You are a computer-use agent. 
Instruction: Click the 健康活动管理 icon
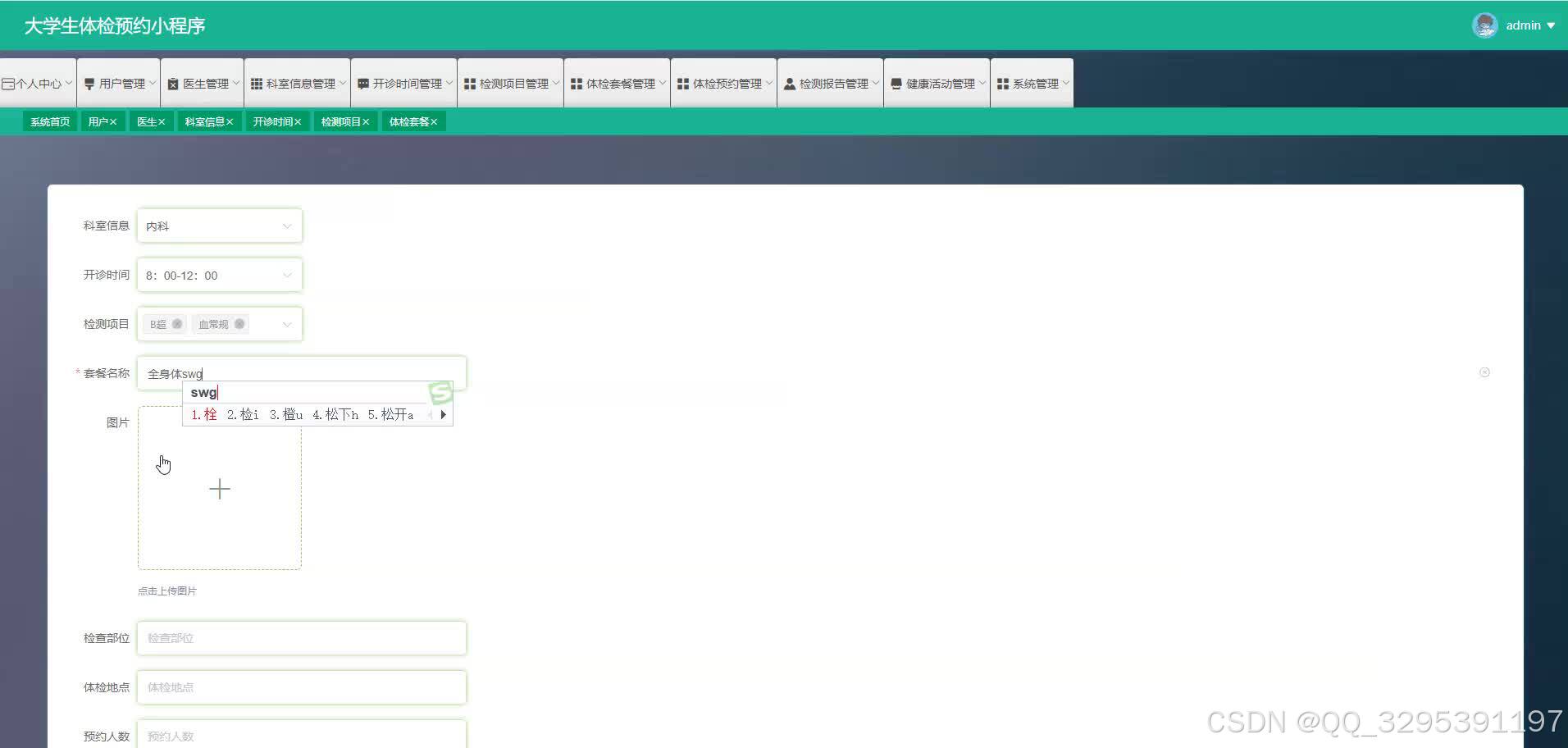tap(896, 84)
